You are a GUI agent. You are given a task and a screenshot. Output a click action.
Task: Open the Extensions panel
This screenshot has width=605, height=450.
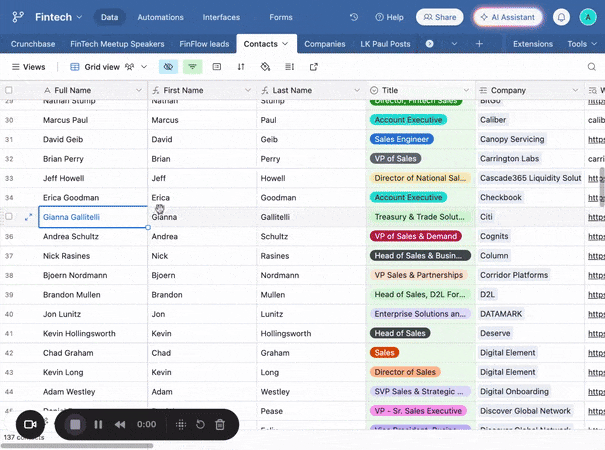point(532,44)
